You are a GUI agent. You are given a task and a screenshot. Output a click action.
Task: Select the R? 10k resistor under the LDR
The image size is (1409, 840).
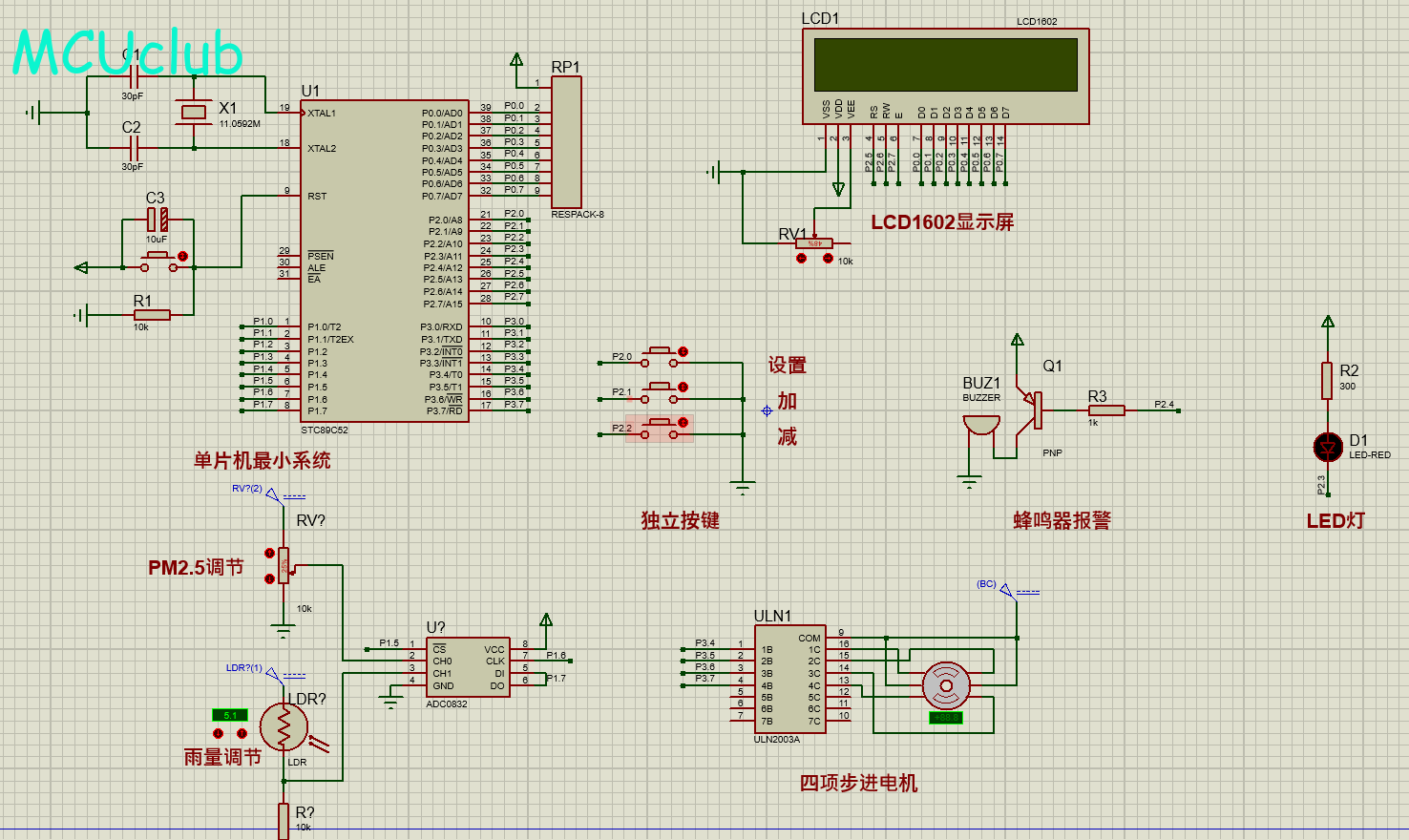pos(284,821)
